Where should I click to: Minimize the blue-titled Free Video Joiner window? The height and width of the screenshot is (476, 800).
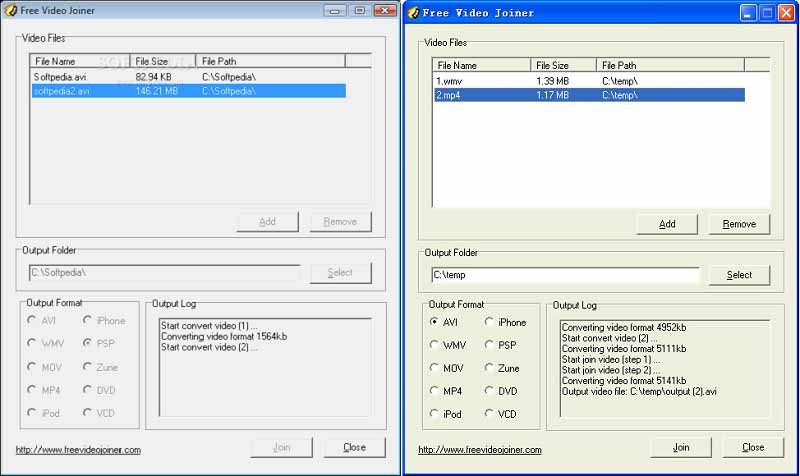pos(749,13)
